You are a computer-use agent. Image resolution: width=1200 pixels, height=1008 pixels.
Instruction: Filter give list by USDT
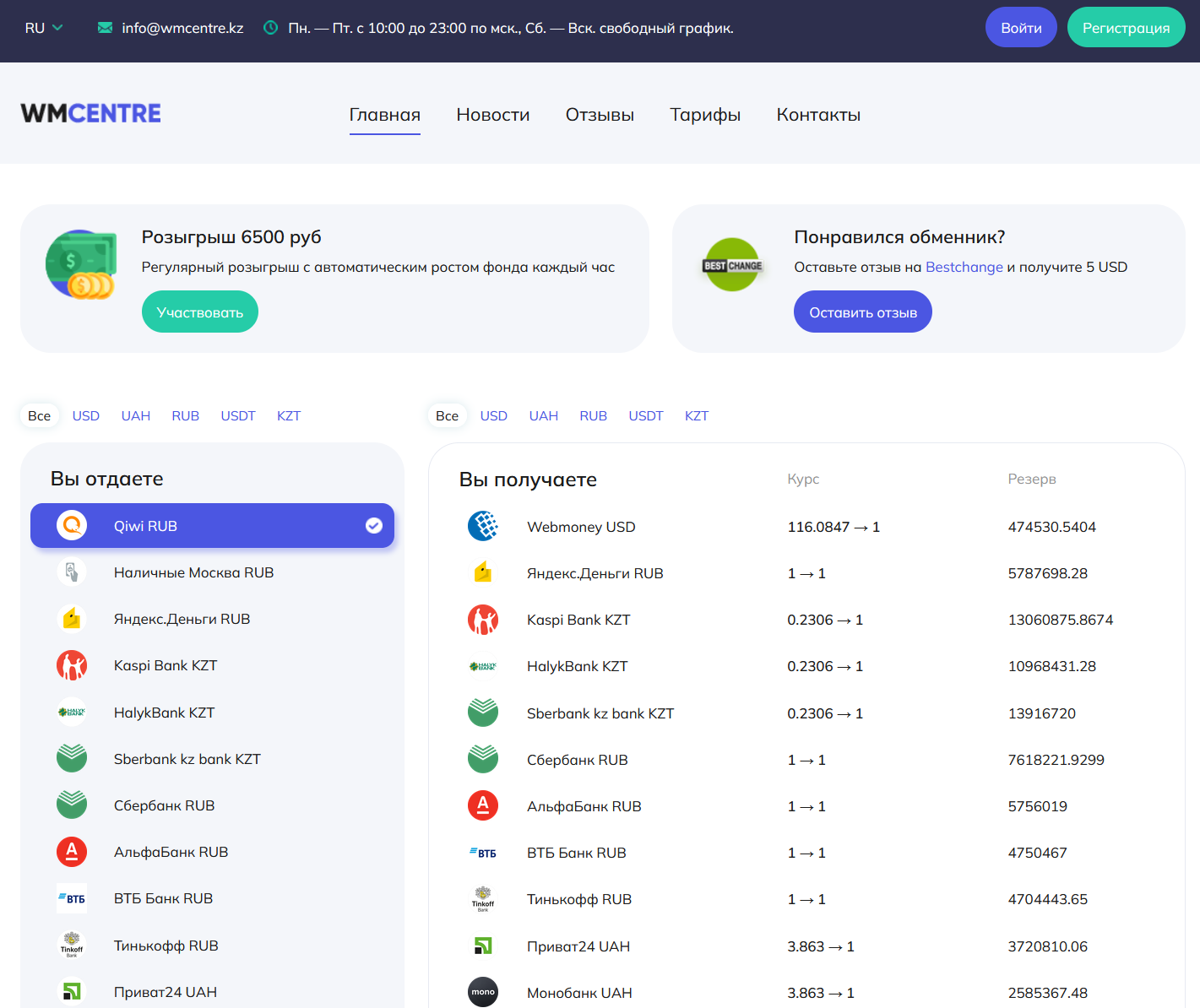coord(238,415)
